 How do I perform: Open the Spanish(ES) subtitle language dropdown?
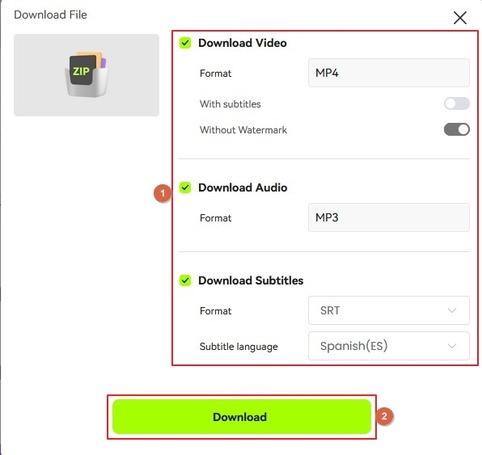click(x=389, y=346)
